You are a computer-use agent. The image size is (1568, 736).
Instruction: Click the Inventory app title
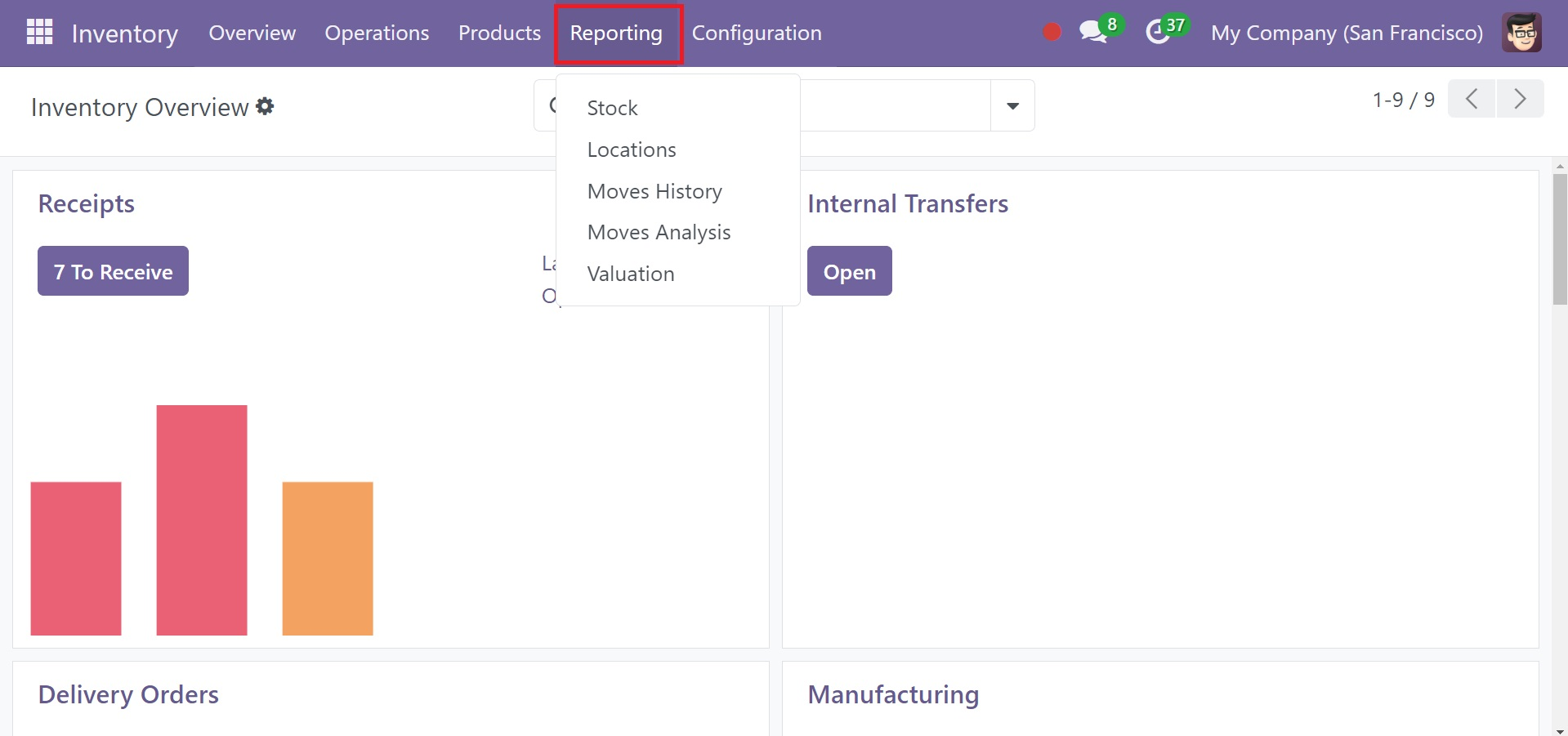pyautogui.click(x=125, y=33)
